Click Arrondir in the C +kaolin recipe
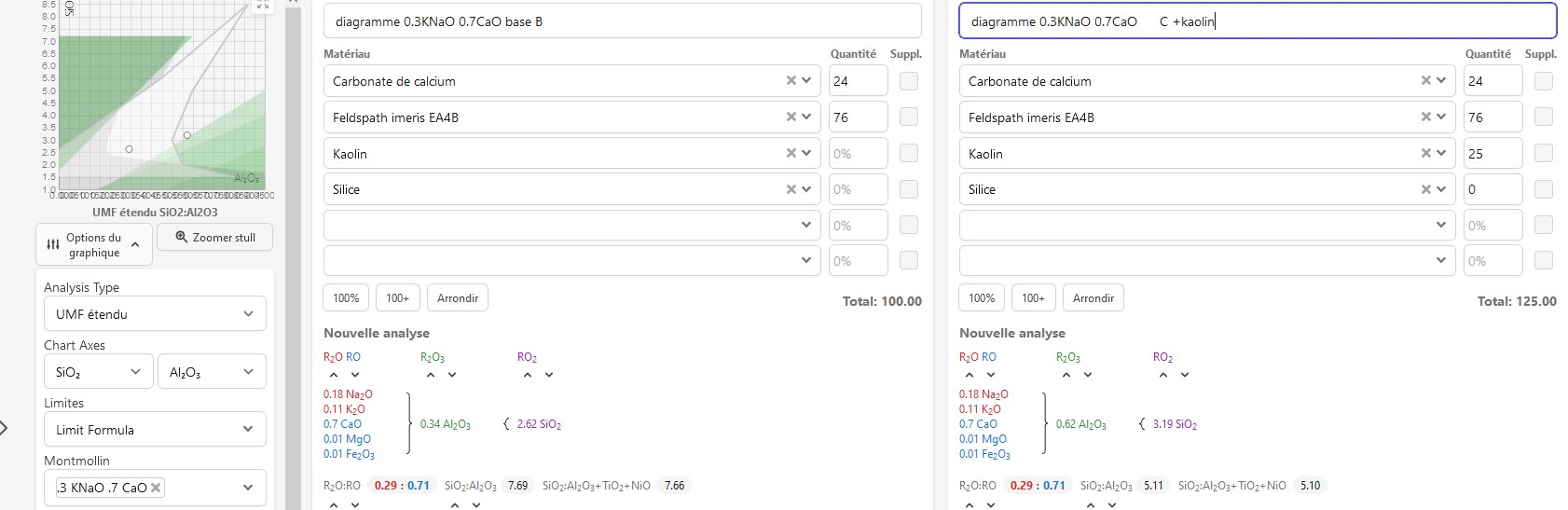Image resolution: width=1568 pixels, height=510 pixels. click(x=1093, y=298)
